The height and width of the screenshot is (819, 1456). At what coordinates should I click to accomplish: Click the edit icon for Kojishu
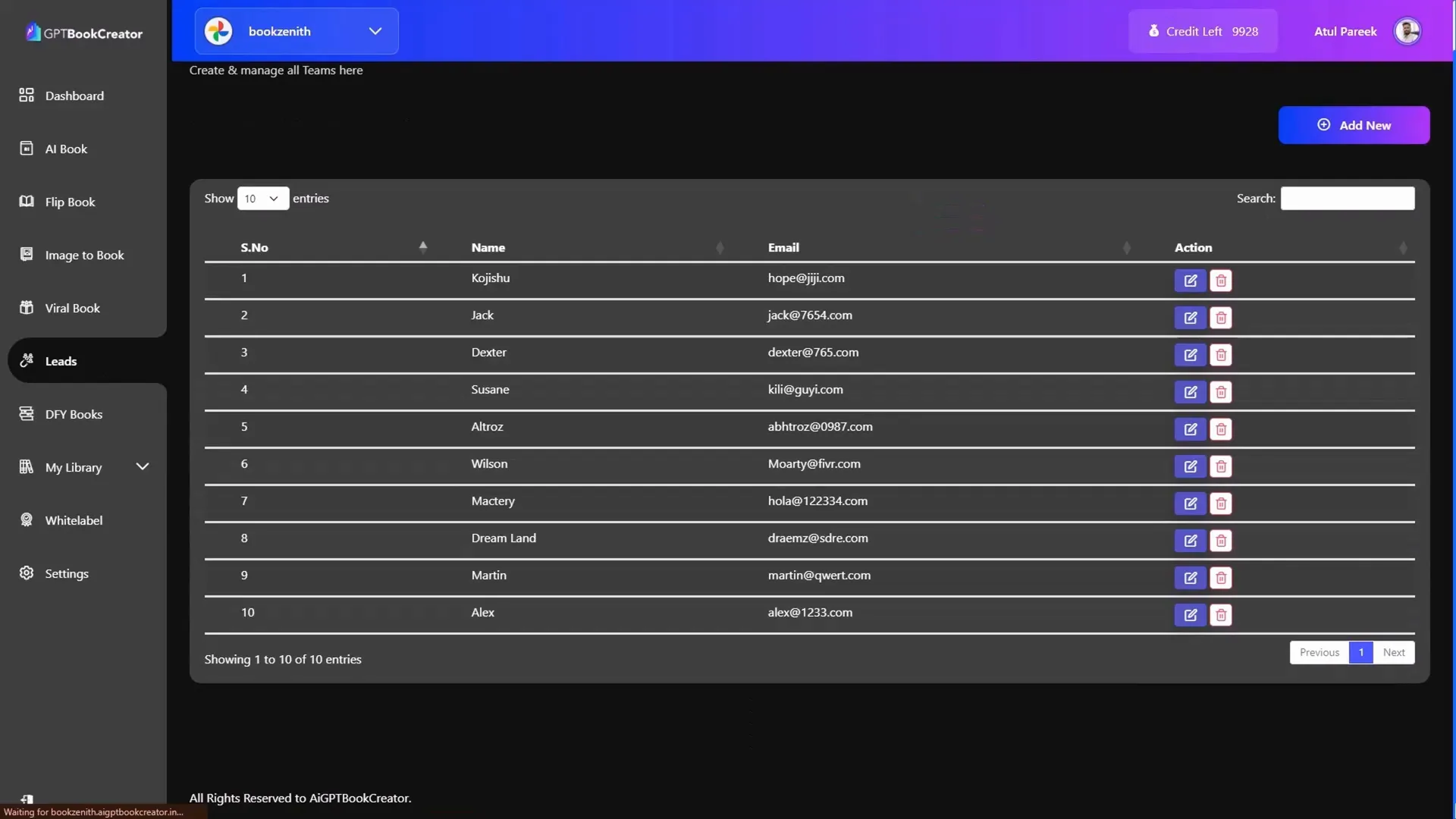pos(1190,280)
